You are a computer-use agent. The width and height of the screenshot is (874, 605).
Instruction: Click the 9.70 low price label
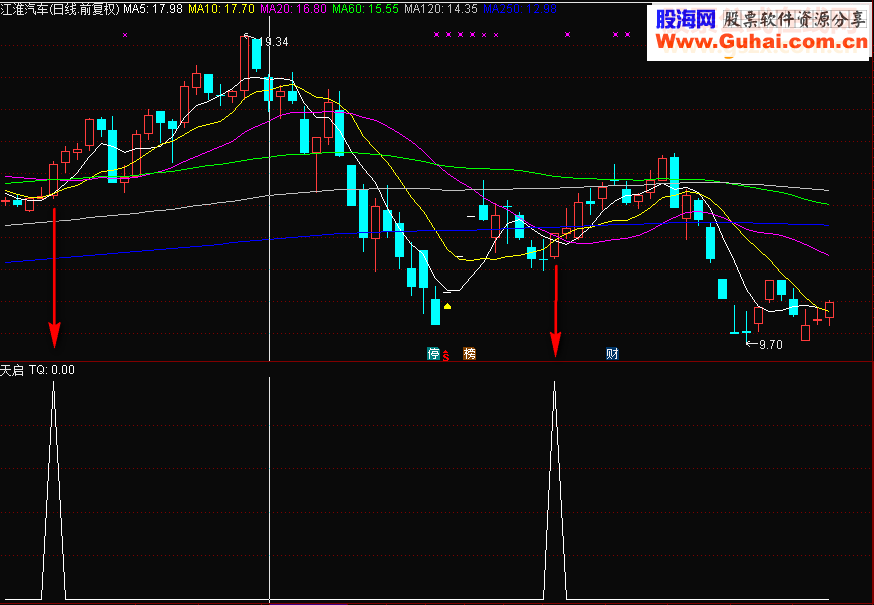point(771,345)
